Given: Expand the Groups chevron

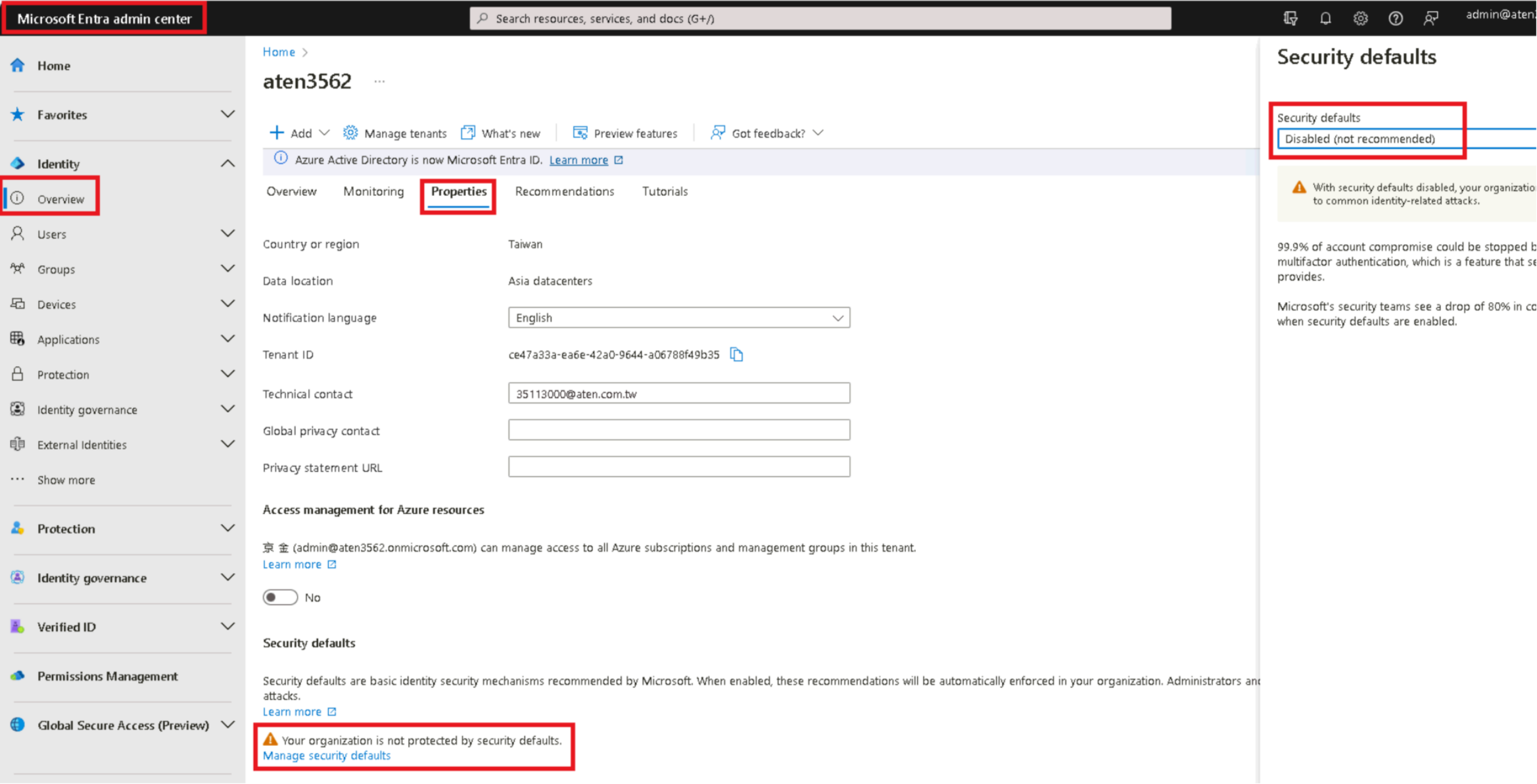Looking at the screenshot, I should (x=227, y=269).
